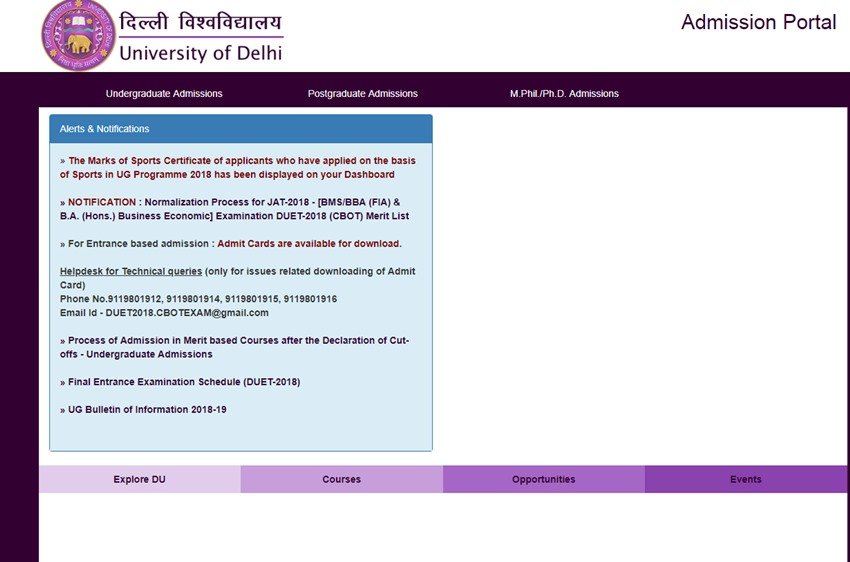The image size is (850, 562).
Task: Click the DUET2018.CBOTEXAM@gmail.com email address
Action: coord(186,313)
